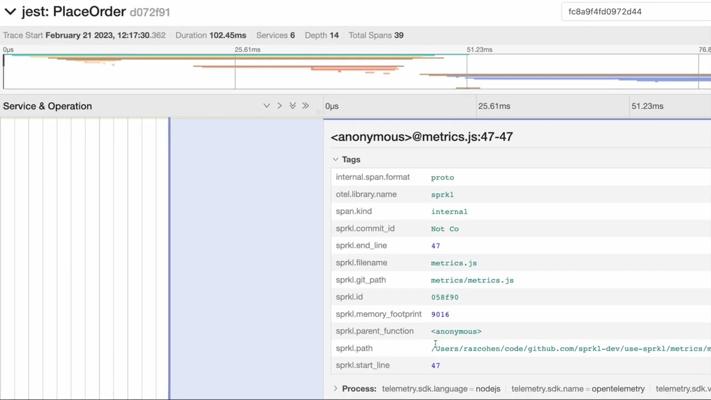
Task: Click the Service & Operation column header
Action: click(x=47, y=106)
